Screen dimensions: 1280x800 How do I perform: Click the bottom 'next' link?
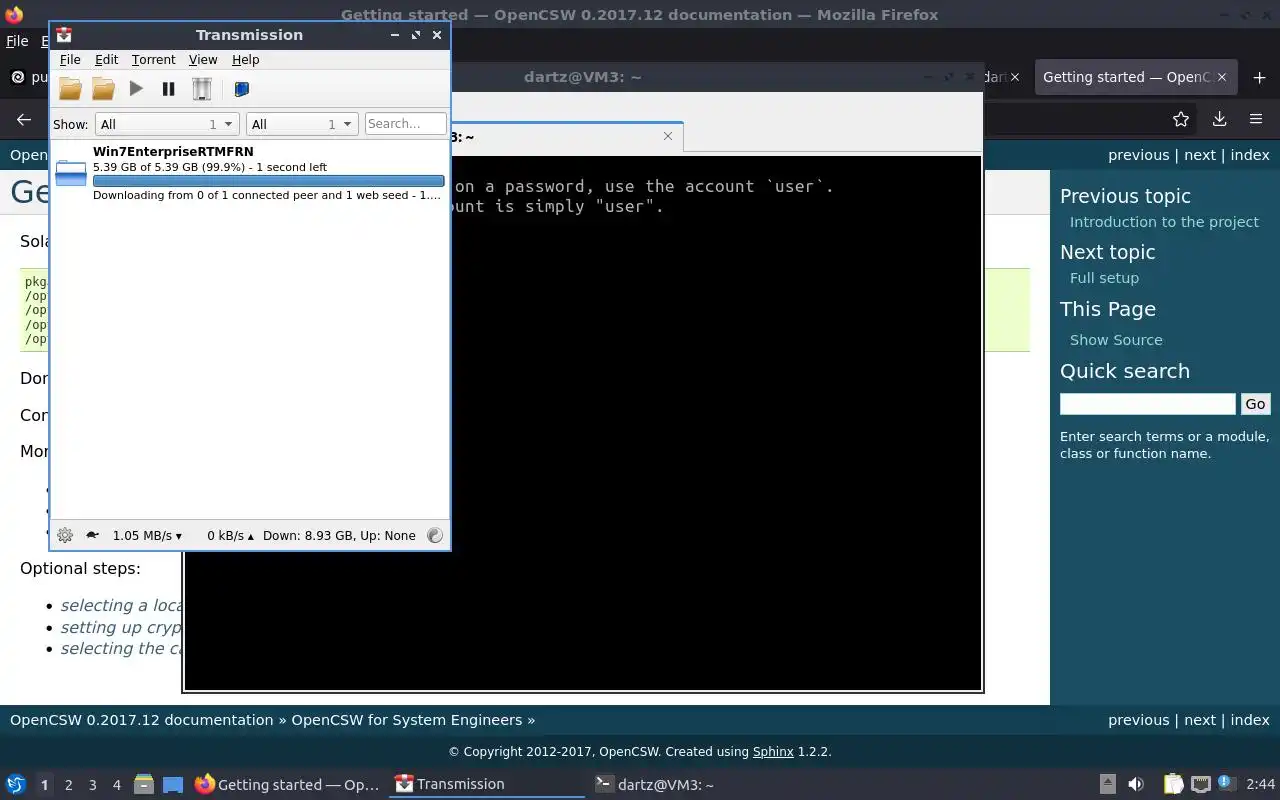(x=1200, y=720)
